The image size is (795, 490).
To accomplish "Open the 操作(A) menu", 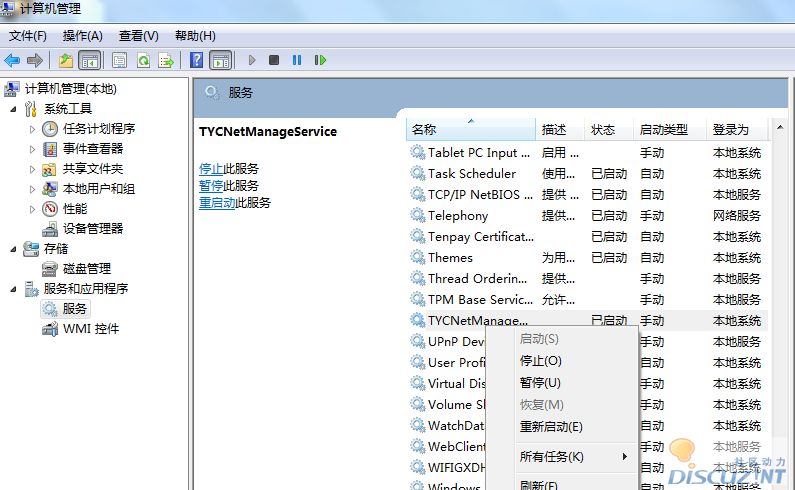I will pos(83,36).
